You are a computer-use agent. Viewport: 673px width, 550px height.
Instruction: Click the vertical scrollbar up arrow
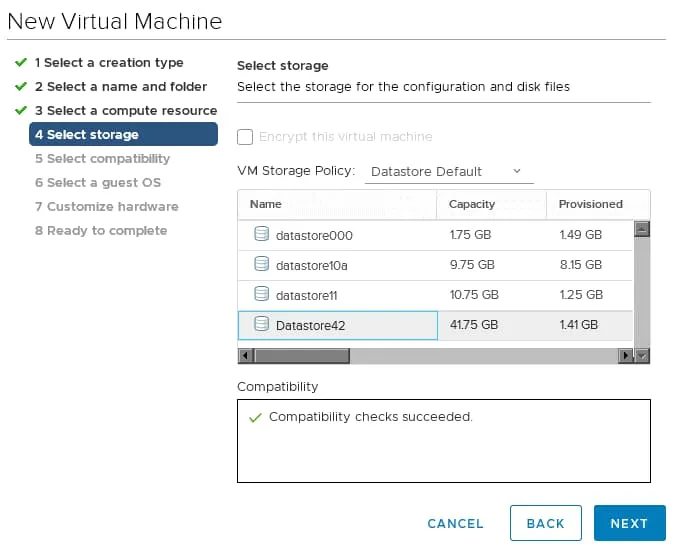(642, 228)
